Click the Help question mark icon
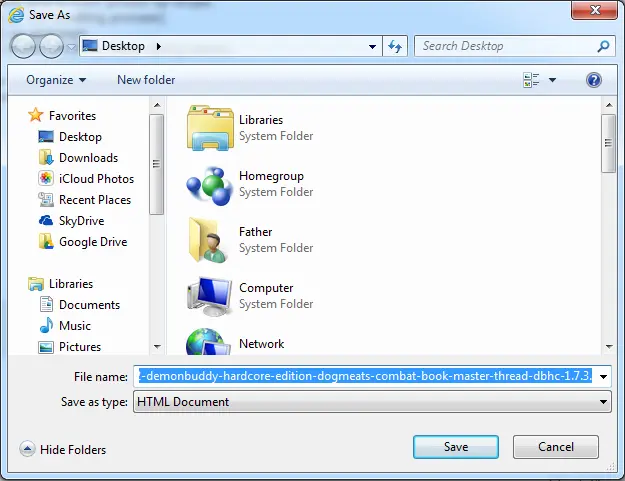 click(x=594, y=80)
